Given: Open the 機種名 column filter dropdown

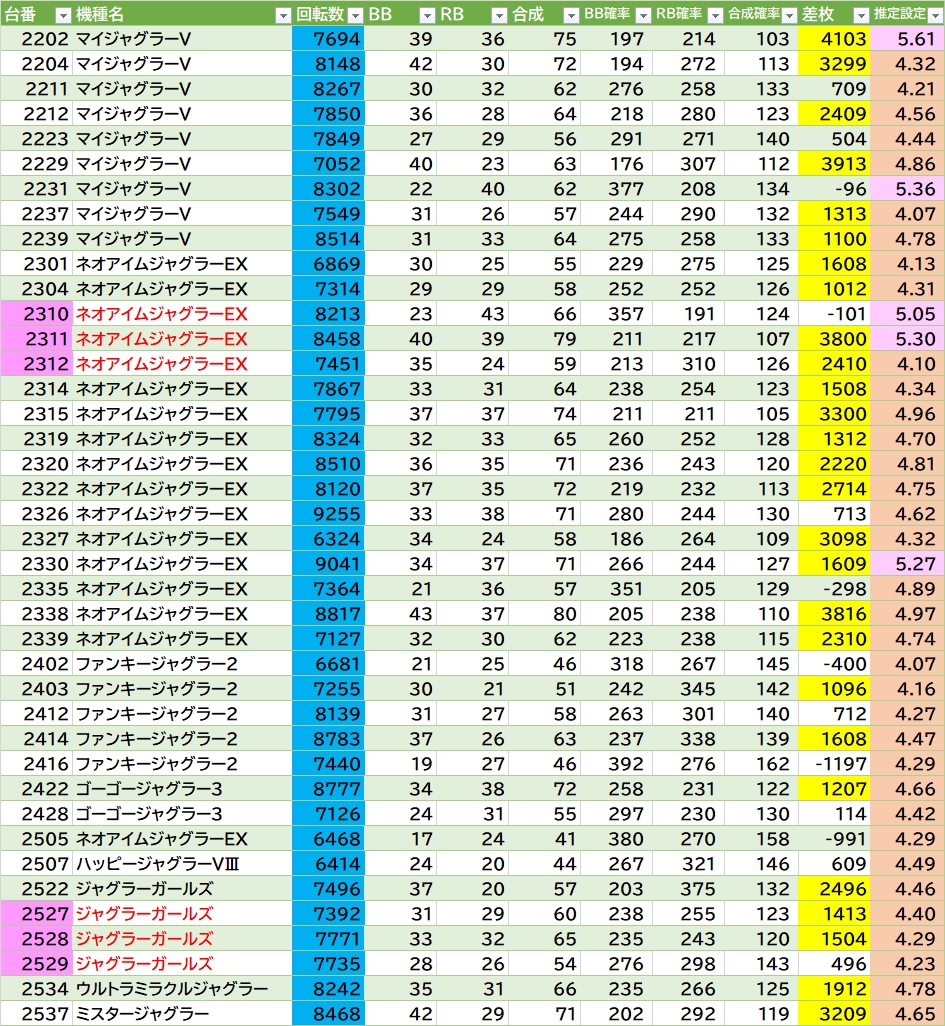Looking at the screenshot, I should (282, 15).
